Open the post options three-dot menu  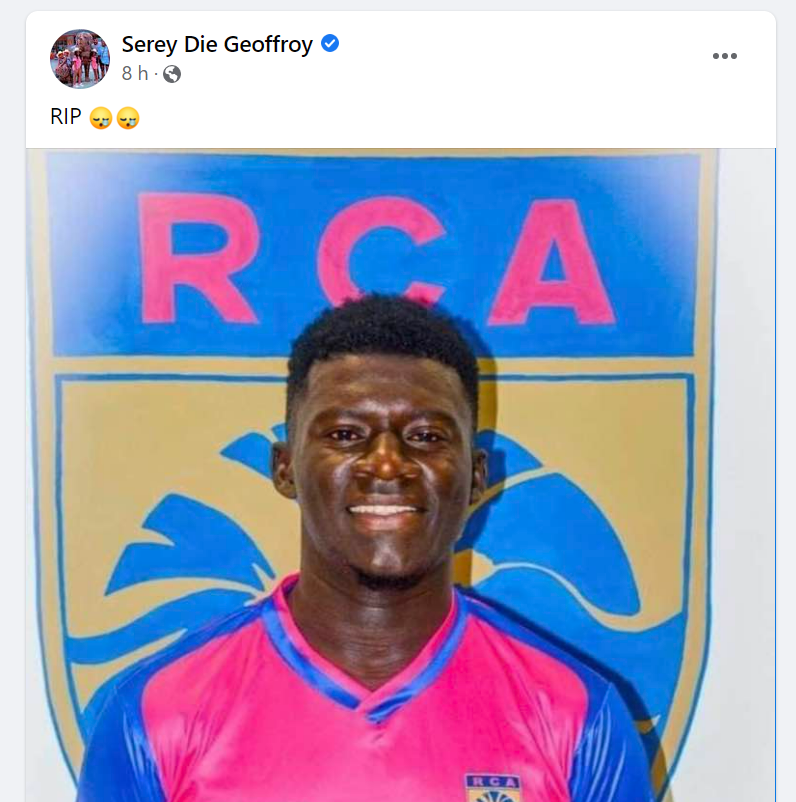724,56
